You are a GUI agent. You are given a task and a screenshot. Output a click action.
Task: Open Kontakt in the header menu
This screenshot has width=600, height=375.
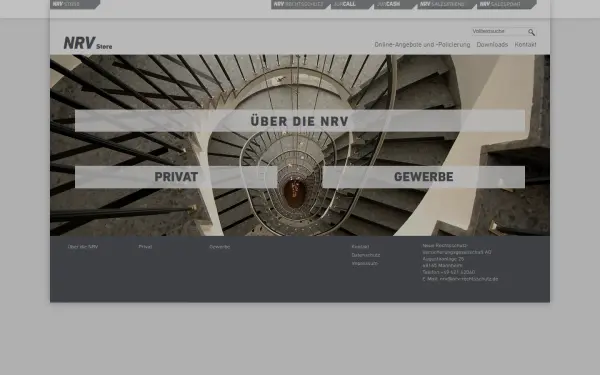525,45
